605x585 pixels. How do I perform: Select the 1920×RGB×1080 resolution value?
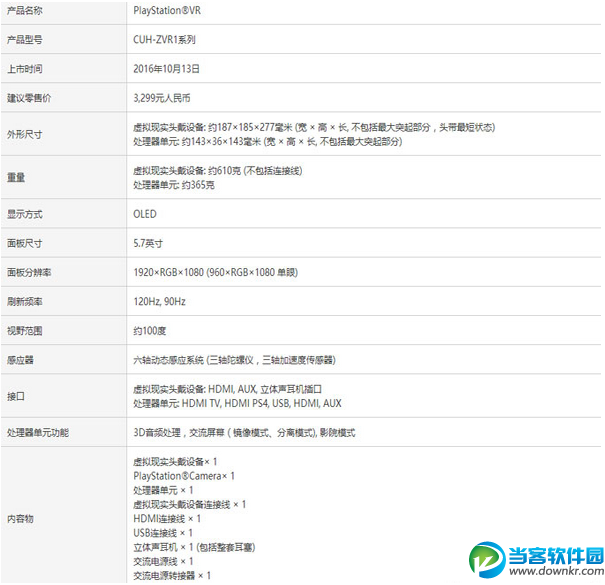pyautogui.click(x=216, y=272)
